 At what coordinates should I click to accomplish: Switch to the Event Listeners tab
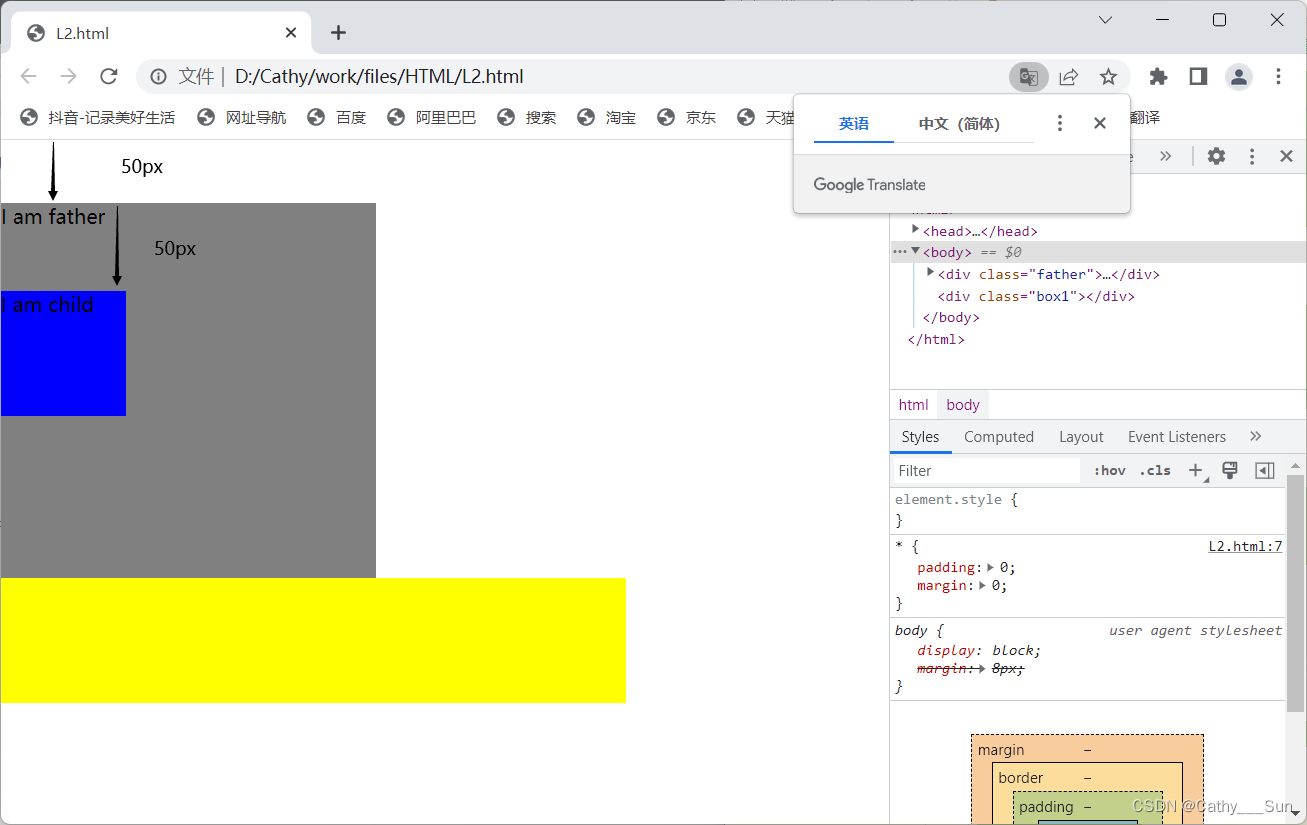click(x=1177, y=437)
